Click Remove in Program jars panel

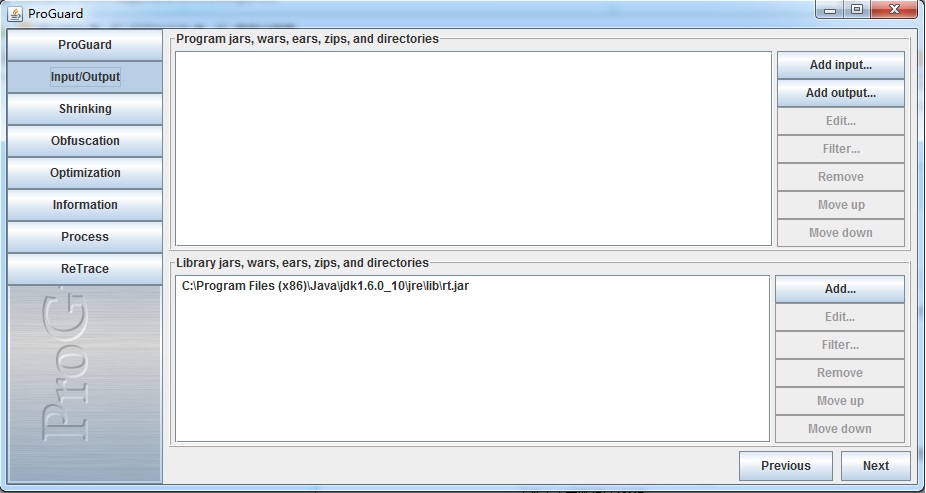840,177
